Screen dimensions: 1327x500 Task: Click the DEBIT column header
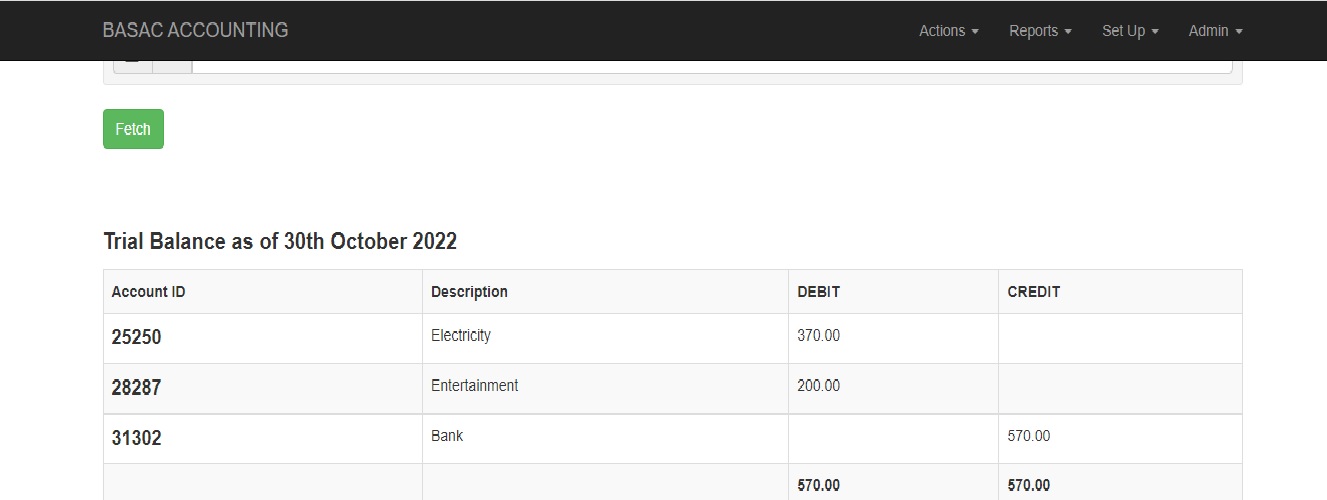click(818, 292)
